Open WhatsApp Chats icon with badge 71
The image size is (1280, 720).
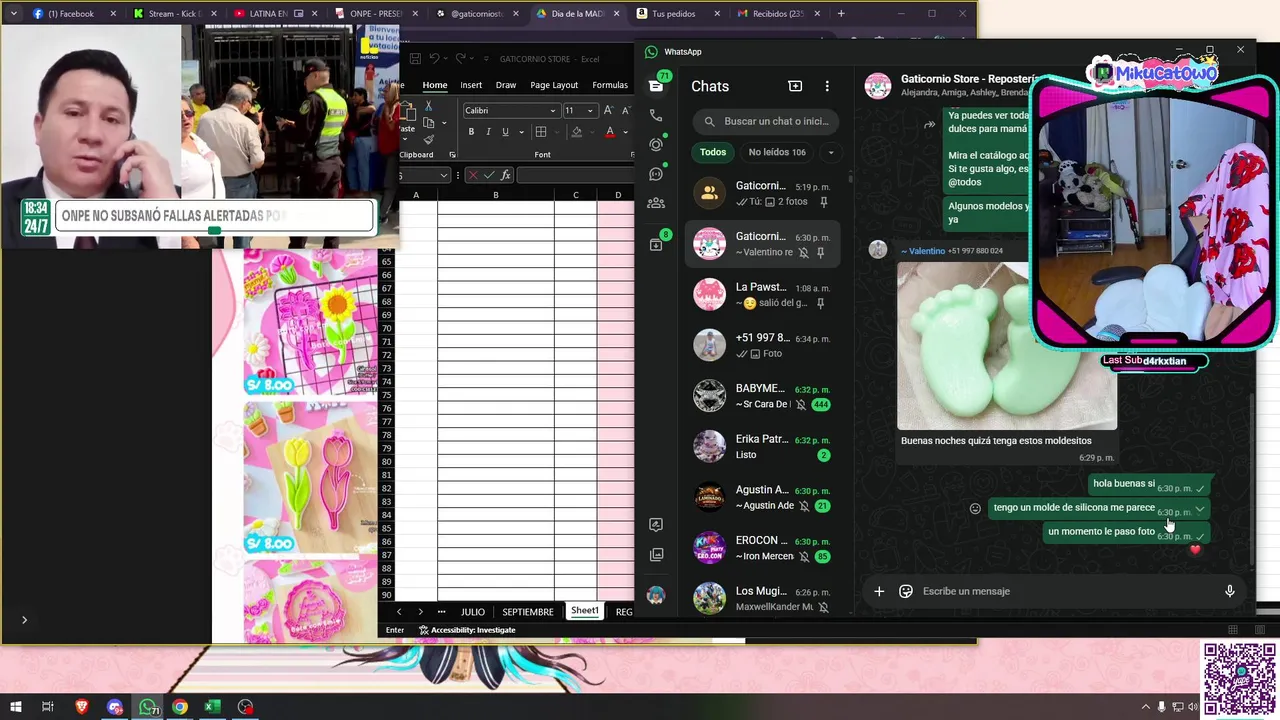656,86
